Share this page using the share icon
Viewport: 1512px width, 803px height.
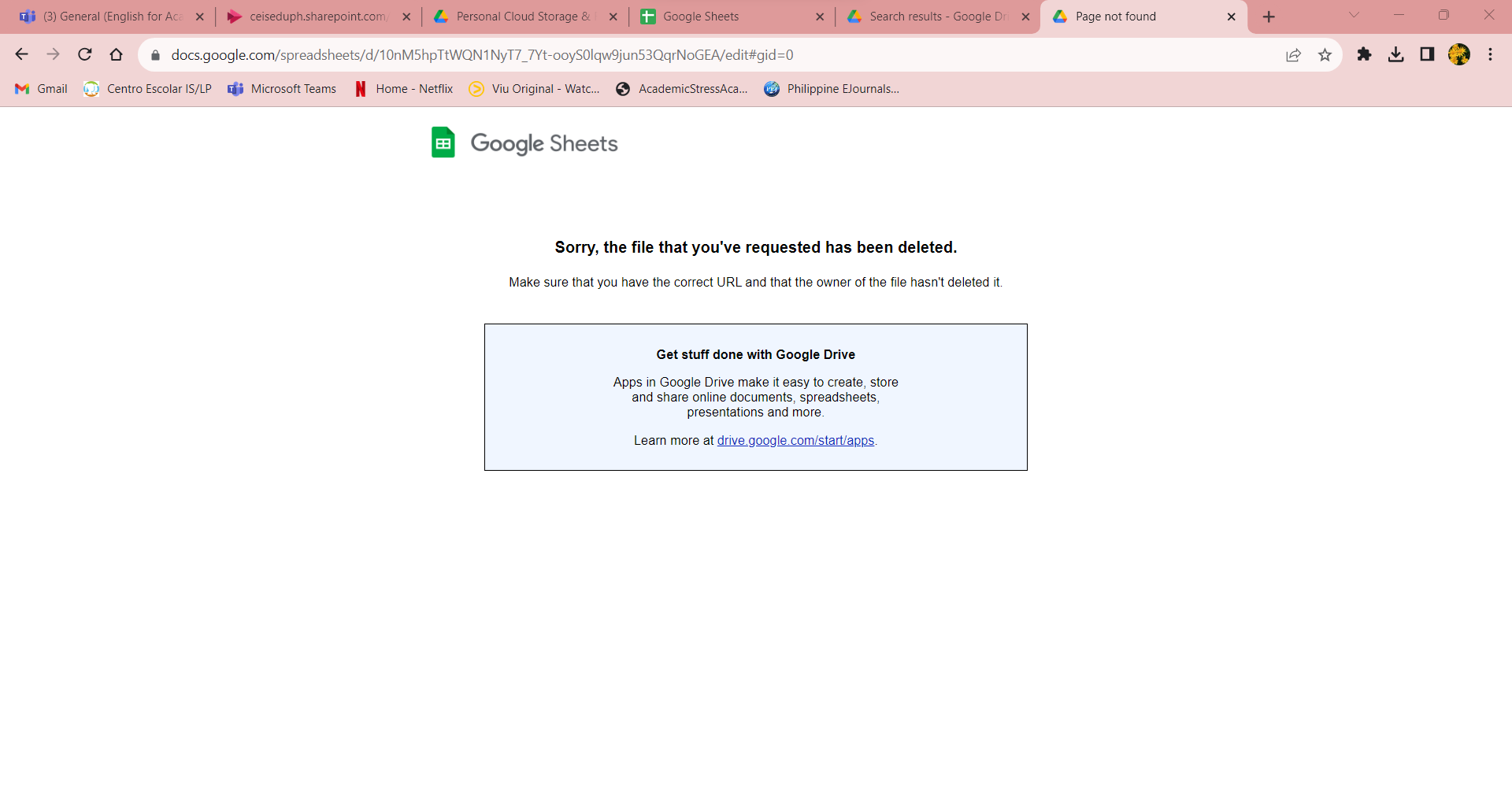coord(1293,55)
